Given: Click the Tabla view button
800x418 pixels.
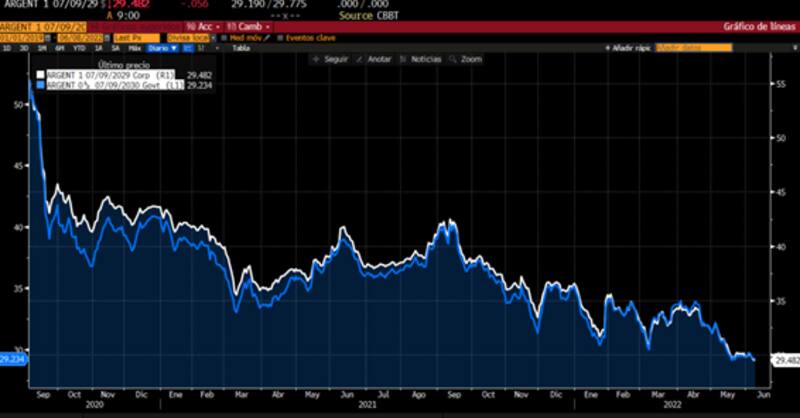Looking at the screenshot, I should click(241, 47).
